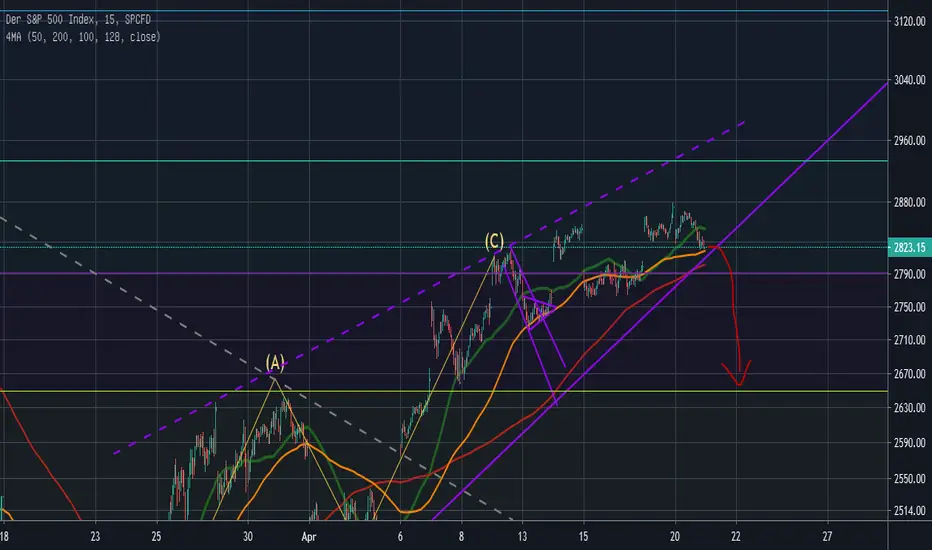Viewport: 932px width, 550px height.
Task: Click the 2514.00 price axis label
Action: coord(909,511)
